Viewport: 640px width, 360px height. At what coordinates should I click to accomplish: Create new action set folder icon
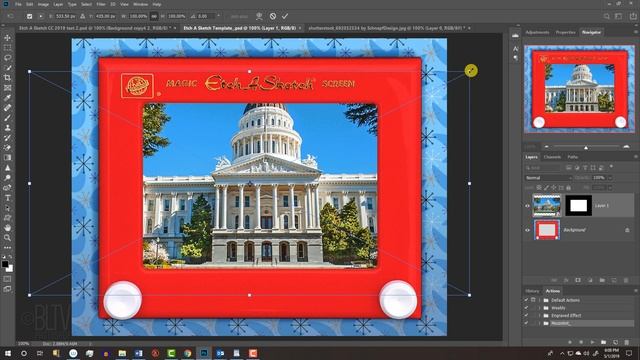click(604, 342)
